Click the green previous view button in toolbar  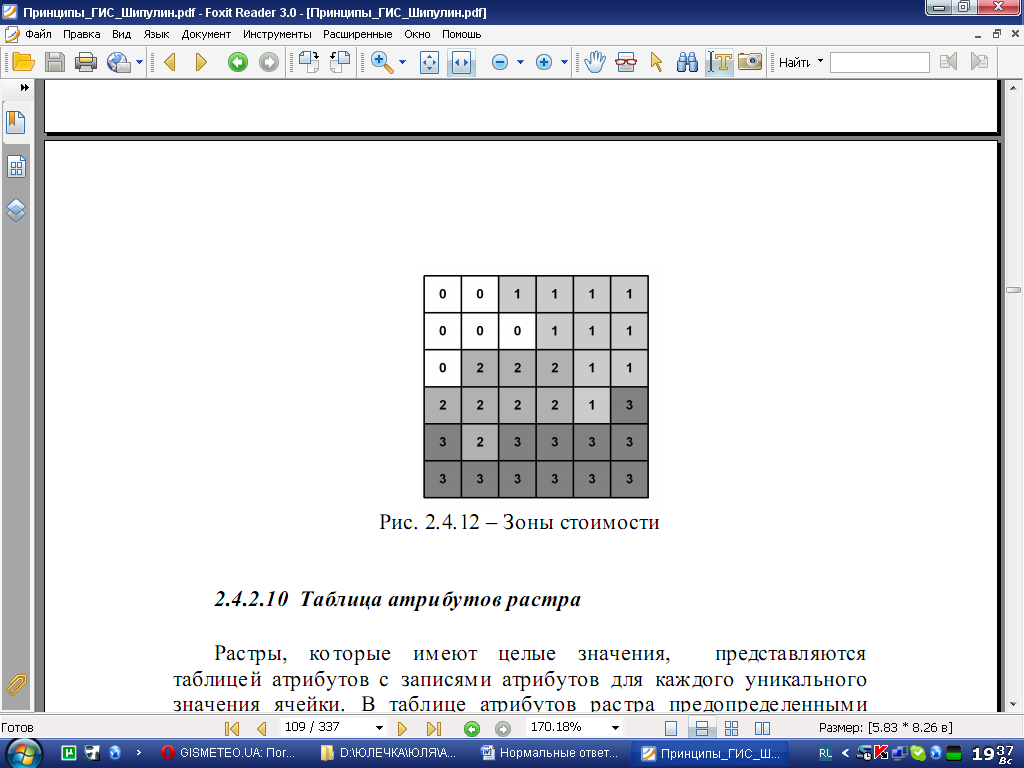coord(238,62)
